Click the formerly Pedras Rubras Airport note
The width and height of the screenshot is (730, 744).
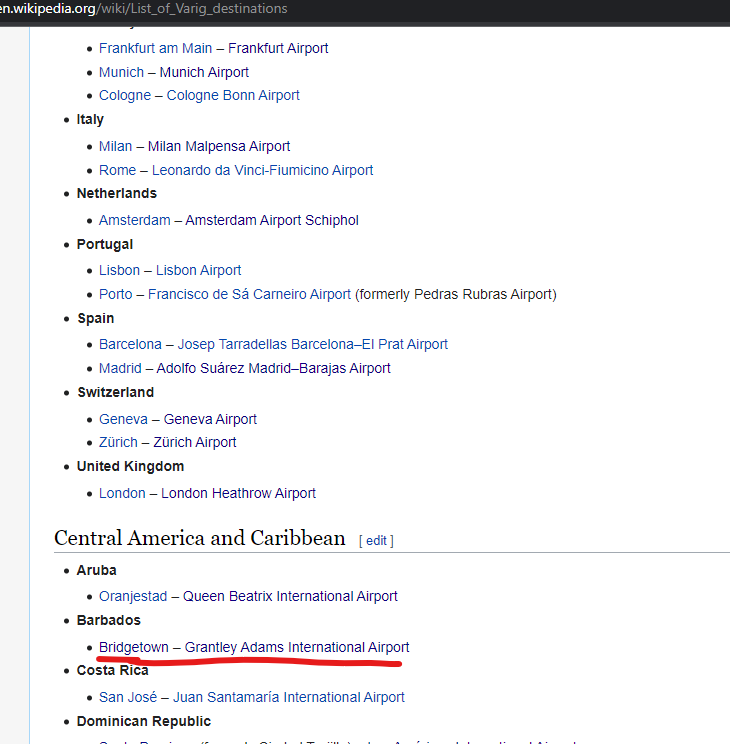point(456,295)
